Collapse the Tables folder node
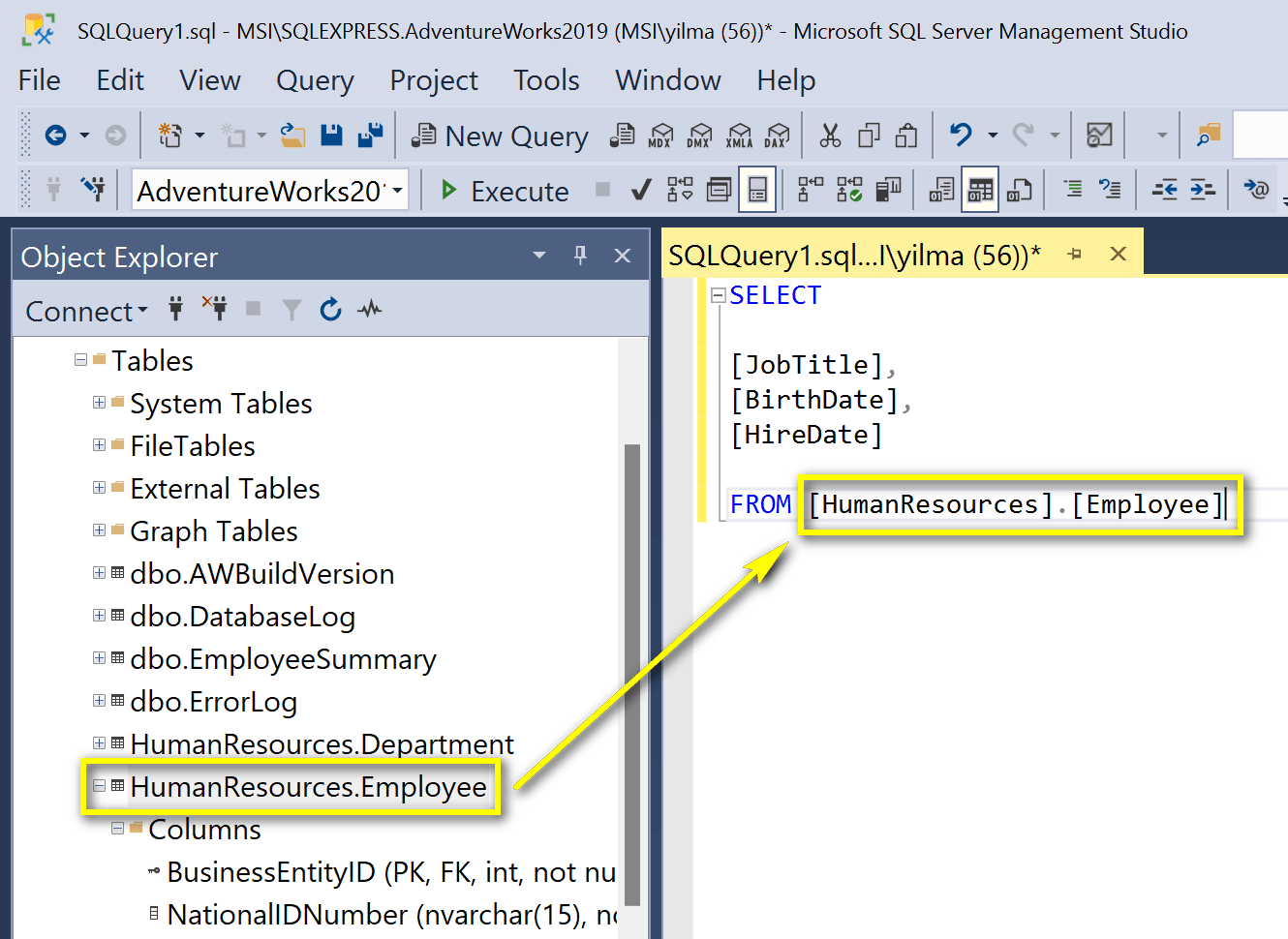The height and width of the screenshot is (939, 1288). coord(80,360)
